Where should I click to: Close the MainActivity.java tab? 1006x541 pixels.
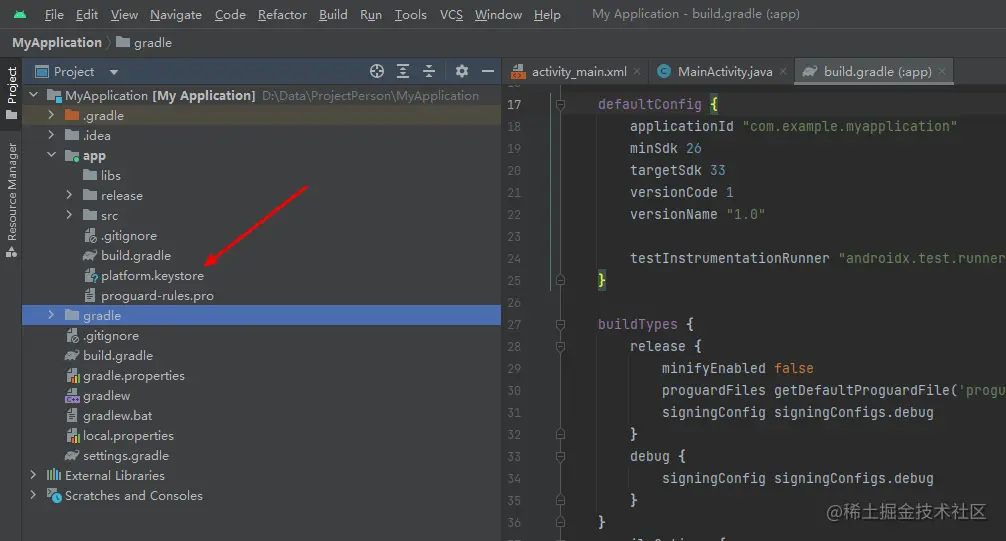[783, 71]
